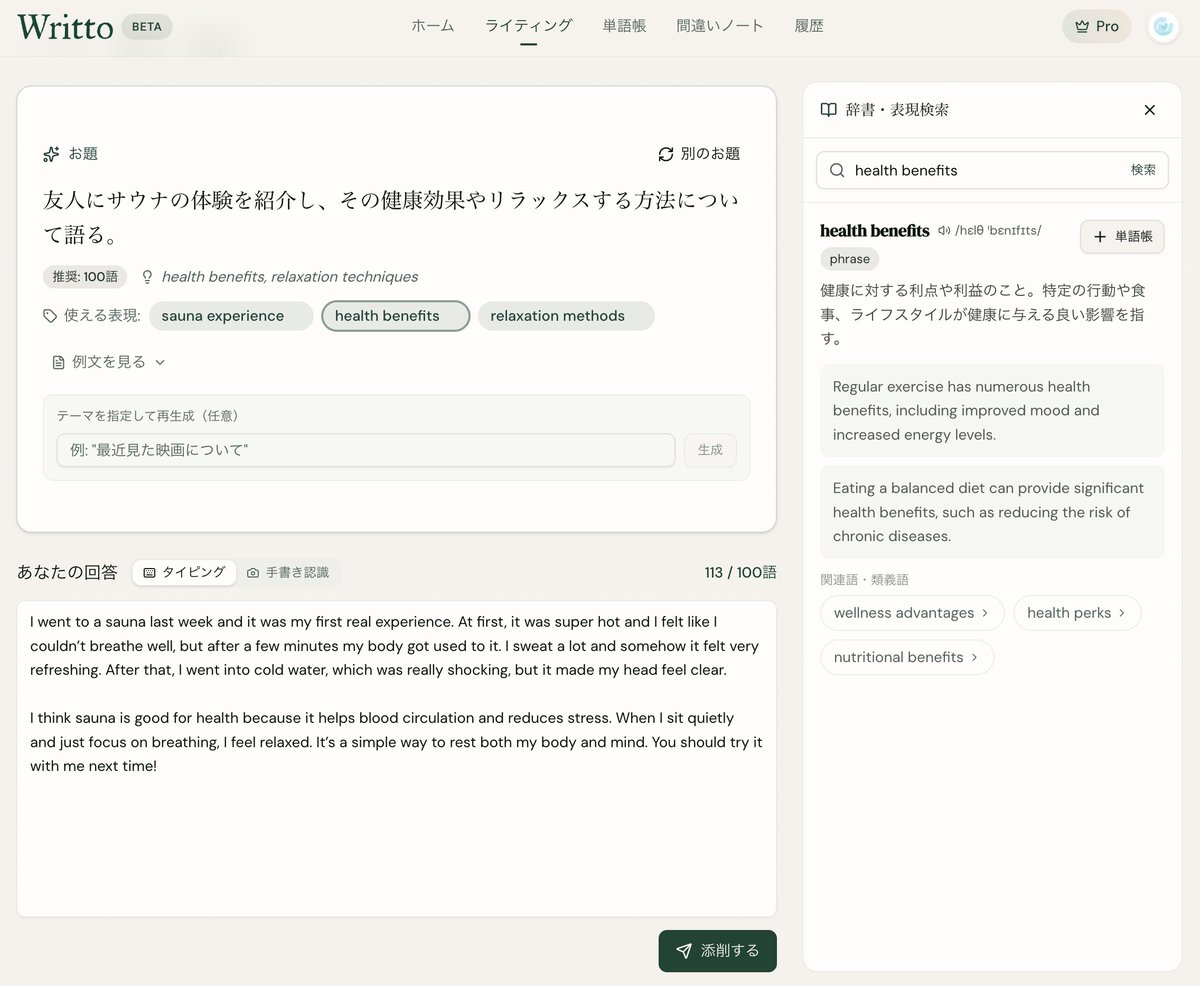This screenshot has height=986, width=1200.
Task: Play pronunciation of health benefits
Action: pyautogui.click(x=943, y=231)
